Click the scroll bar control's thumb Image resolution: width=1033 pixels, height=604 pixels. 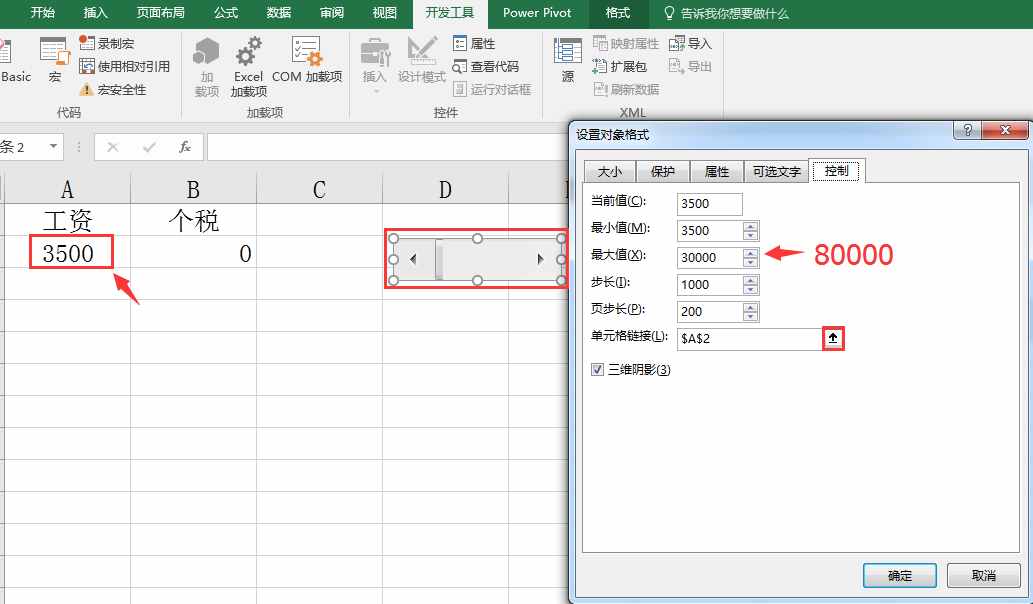coord(439,259)
